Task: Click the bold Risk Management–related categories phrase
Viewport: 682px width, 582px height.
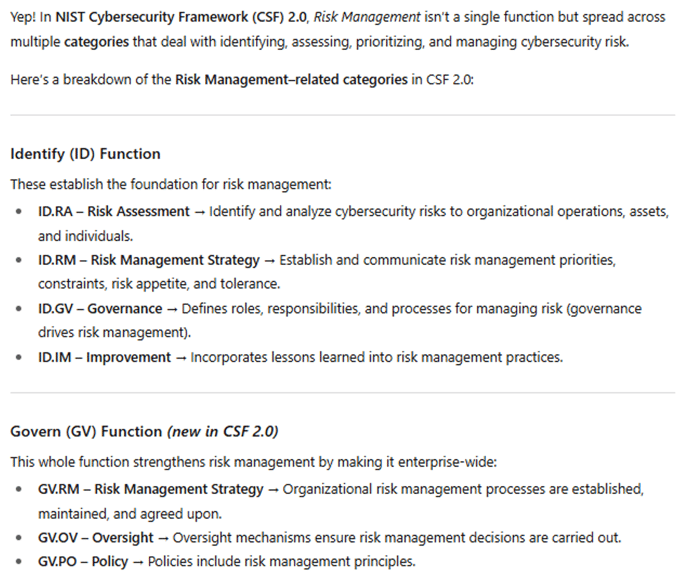Action: (x=291, y=80)
